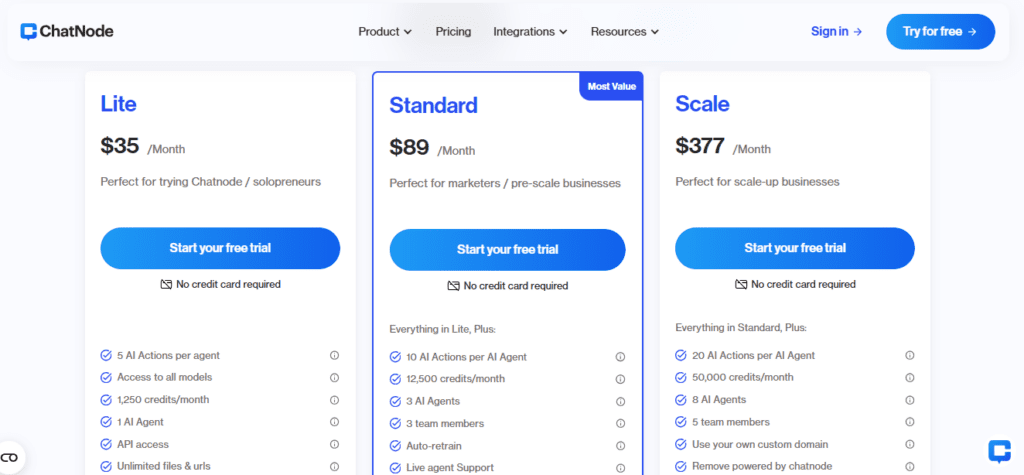Click info icon beside Use your own custom domain
1024x475 pixels.
(909, 444)
